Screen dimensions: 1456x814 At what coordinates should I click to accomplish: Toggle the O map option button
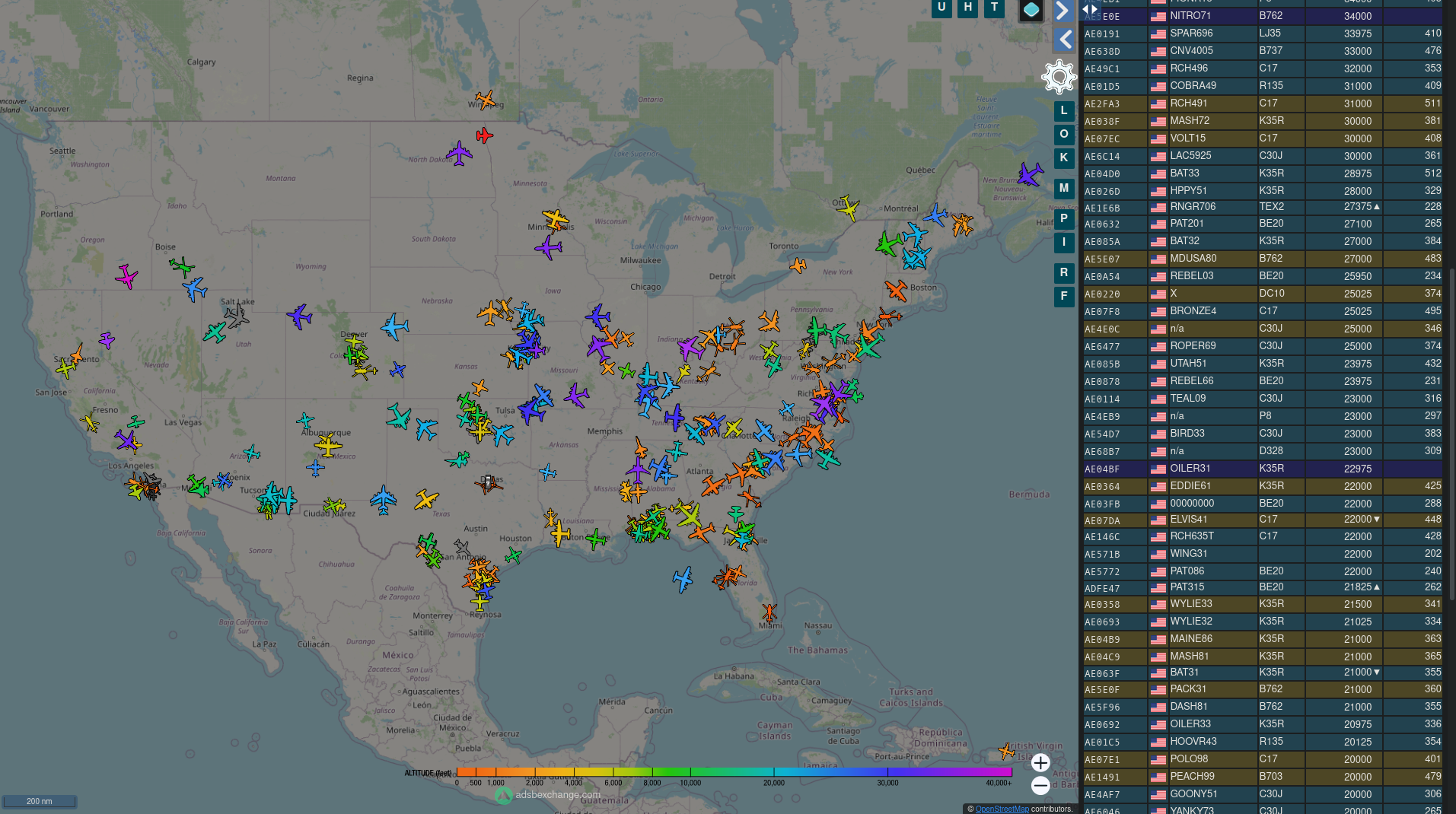pos(1064,135)
